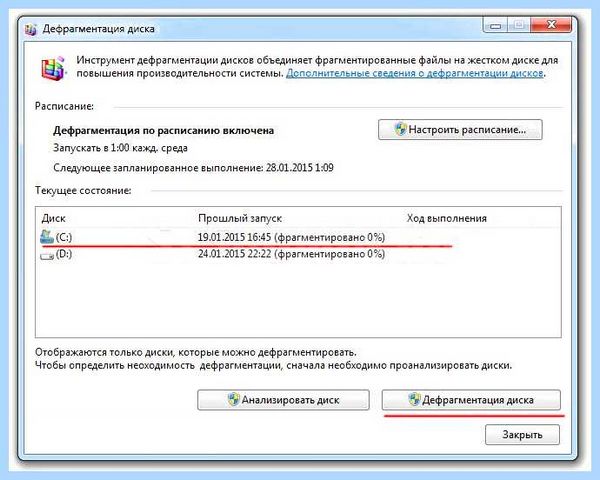Click the large defragmenter blocks icon

[x=53, y=68]
